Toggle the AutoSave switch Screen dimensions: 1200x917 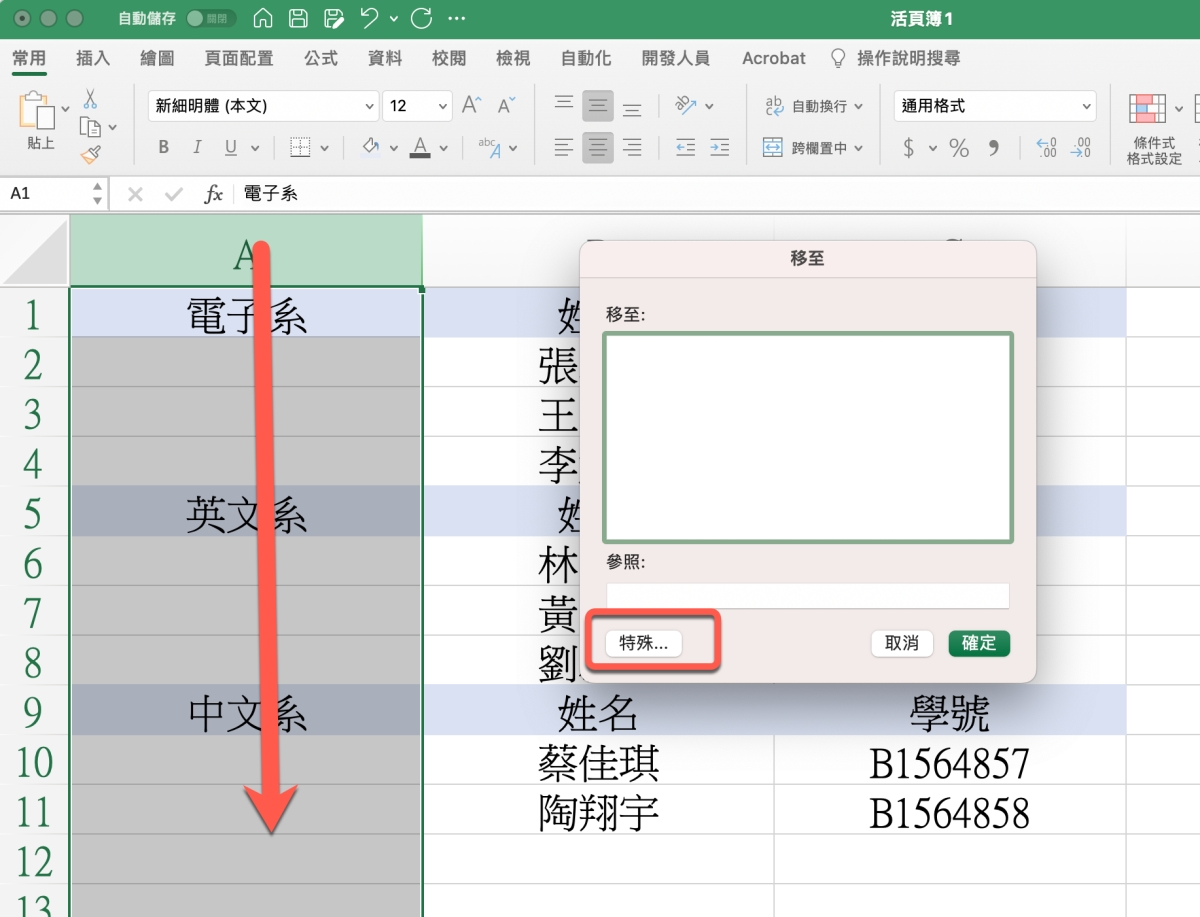click(210, 18)
